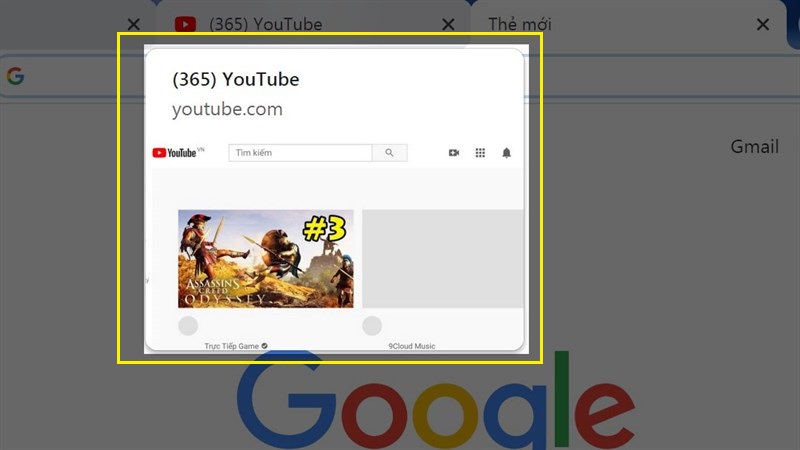Click the blank gray video placeholder thumbnail

[x=443, y=259]
